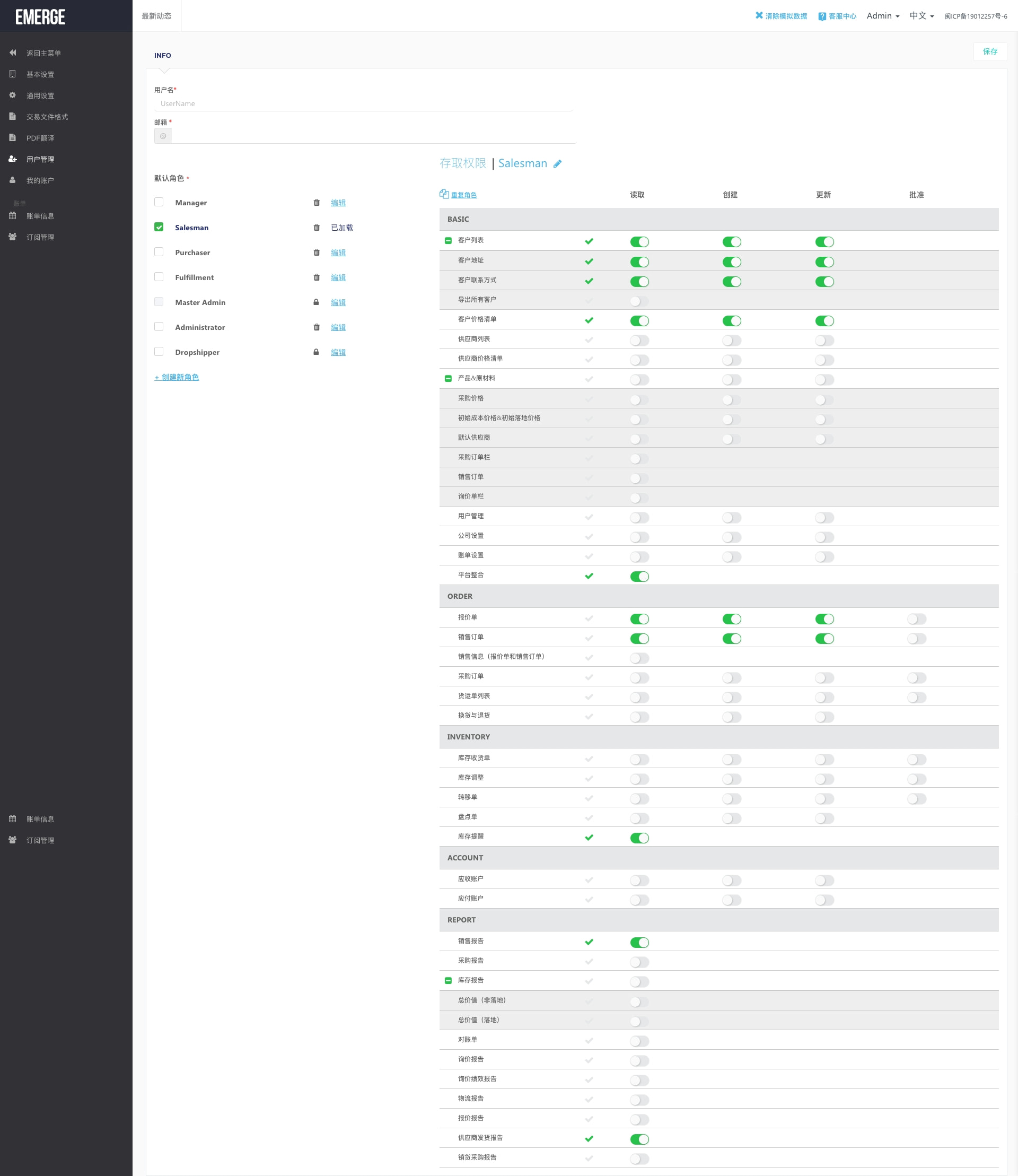Click the upper 订阅管理 group icon
Viewport: 1018px width, 1176px height.
tap(13, 237)
